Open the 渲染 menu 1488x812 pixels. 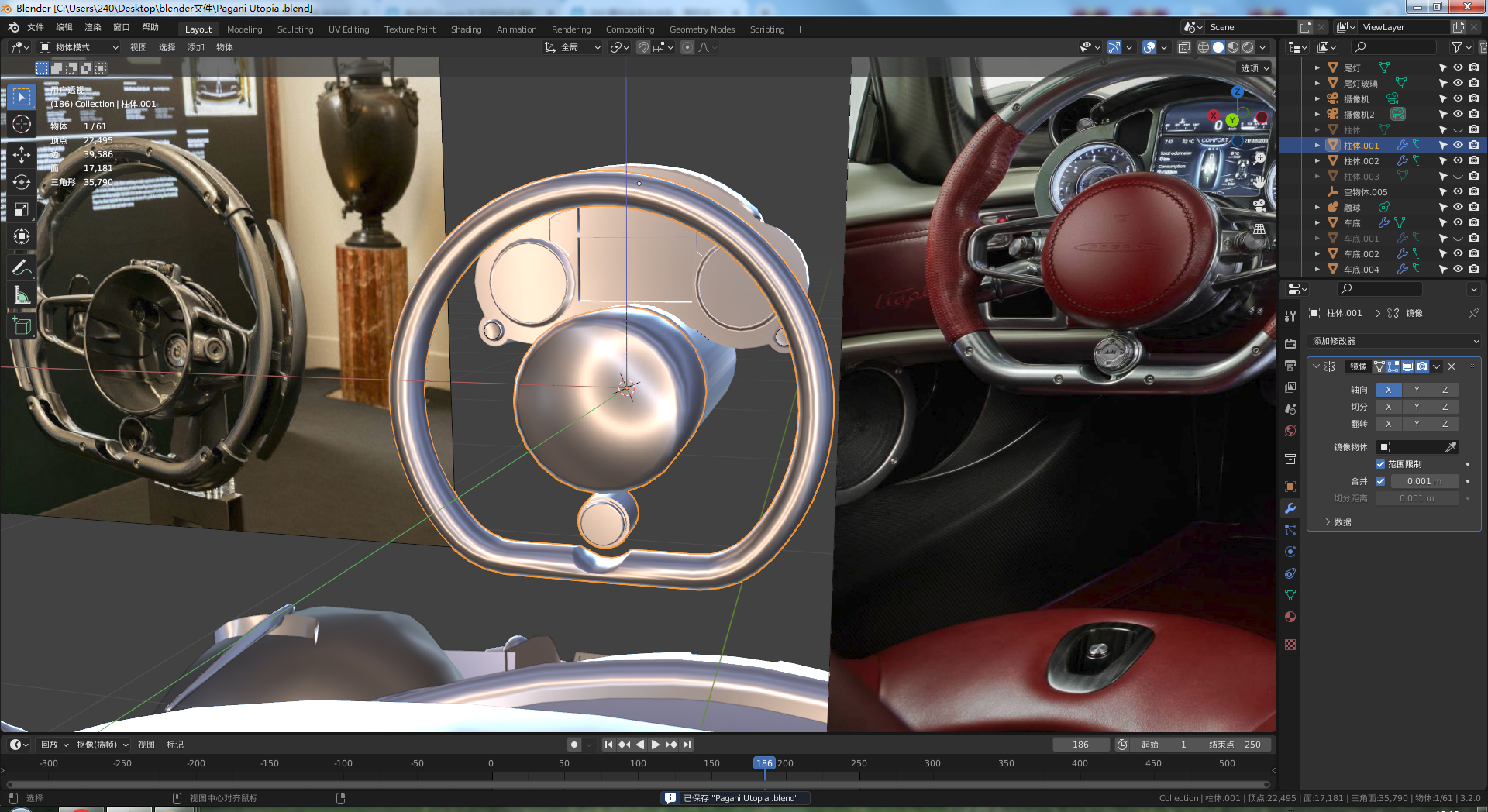[x=93, y=27]
